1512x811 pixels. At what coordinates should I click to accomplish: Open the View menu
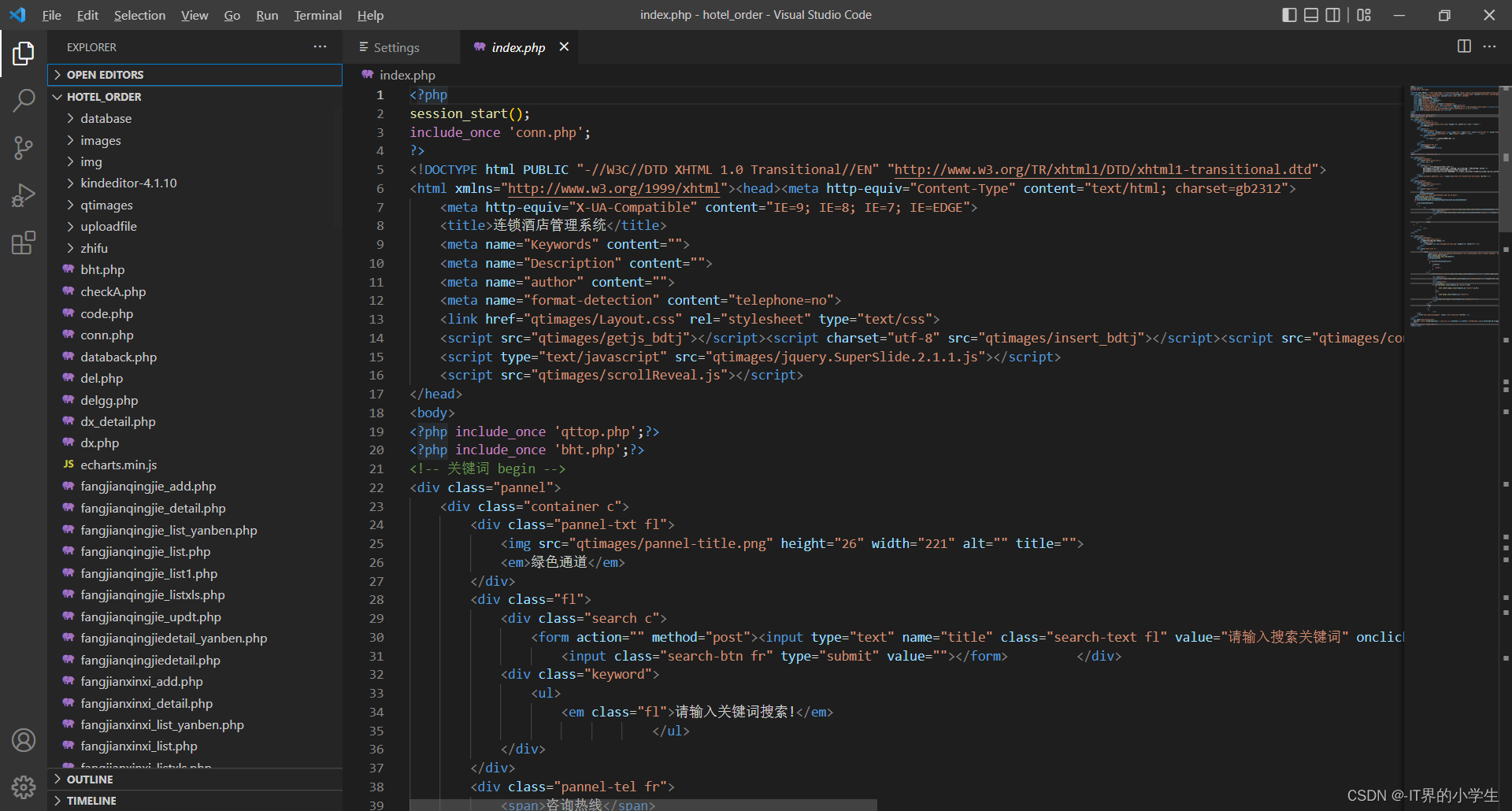(x=195, y=15)
